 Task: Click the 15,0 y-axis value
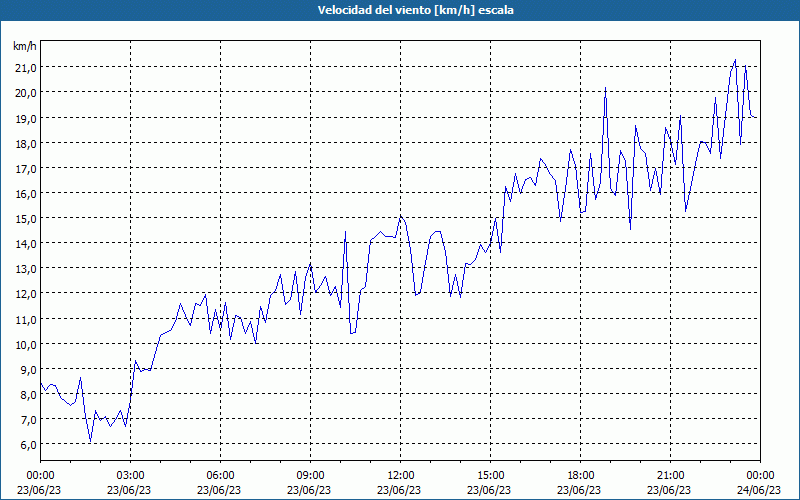25,218
